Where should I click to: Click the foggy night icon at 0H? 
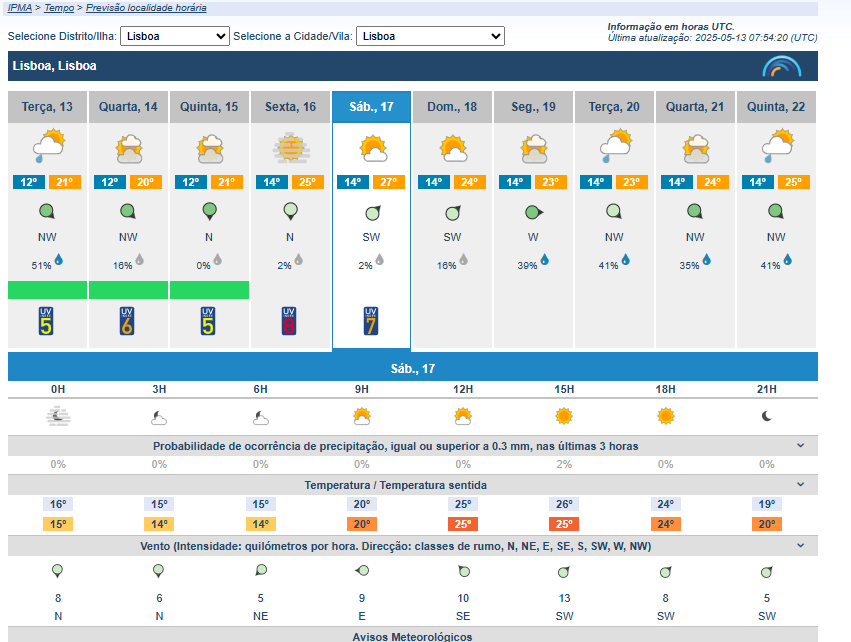pyautogui.click(x=58, y=417)
